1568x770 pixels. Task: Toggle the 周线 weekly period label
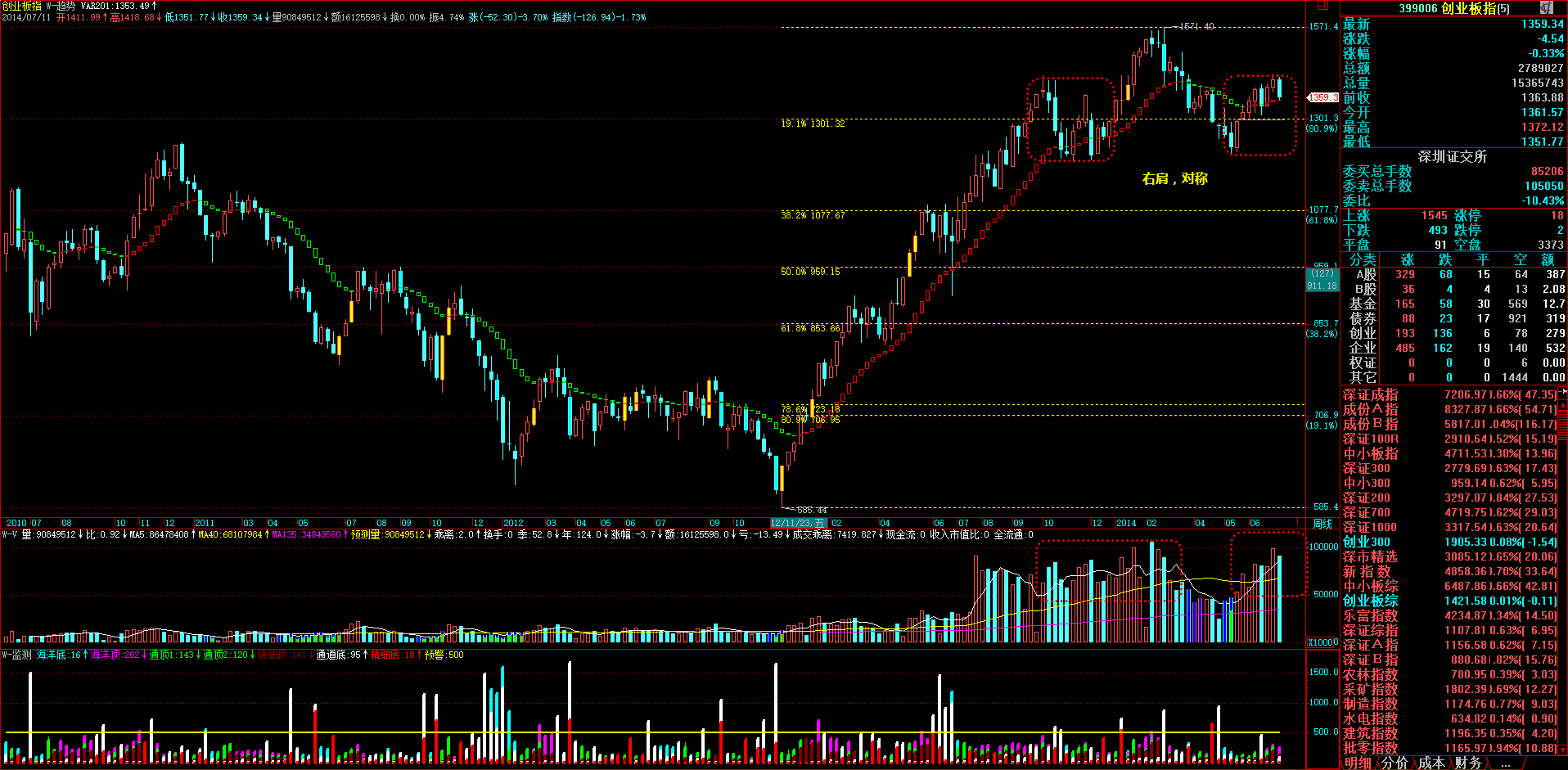click(x=1322, y=523)
